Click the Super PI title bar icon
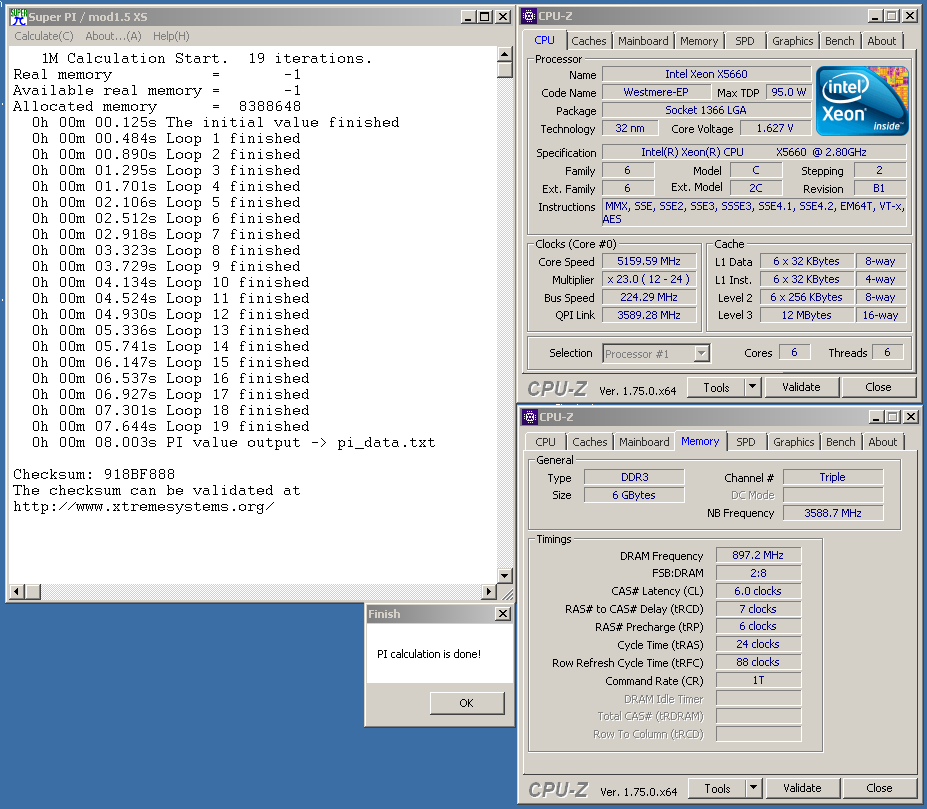The width and height of the screenshot is (927, 809). coord(18,17)
